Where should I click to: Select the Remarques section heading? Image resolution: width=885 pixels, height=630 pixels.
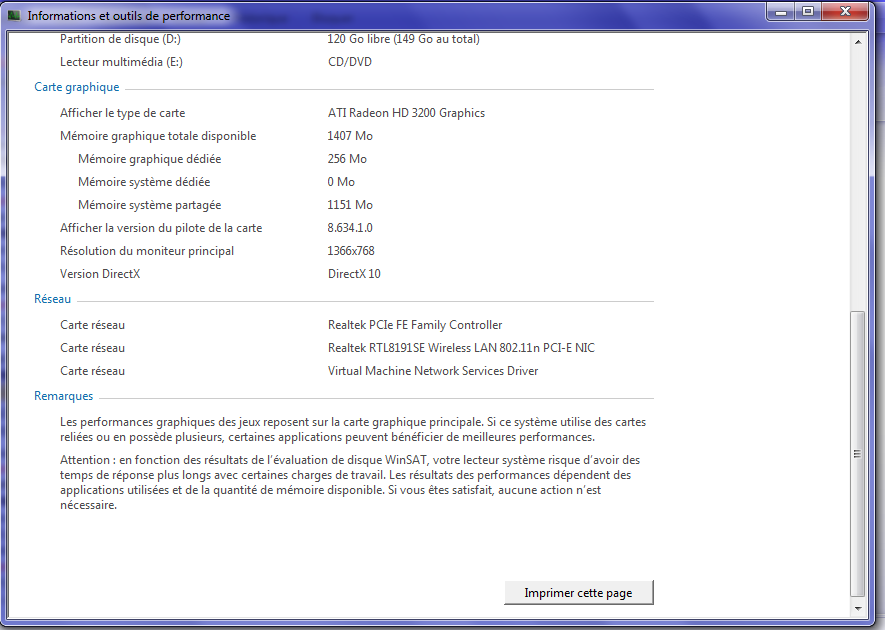point(63,396)
